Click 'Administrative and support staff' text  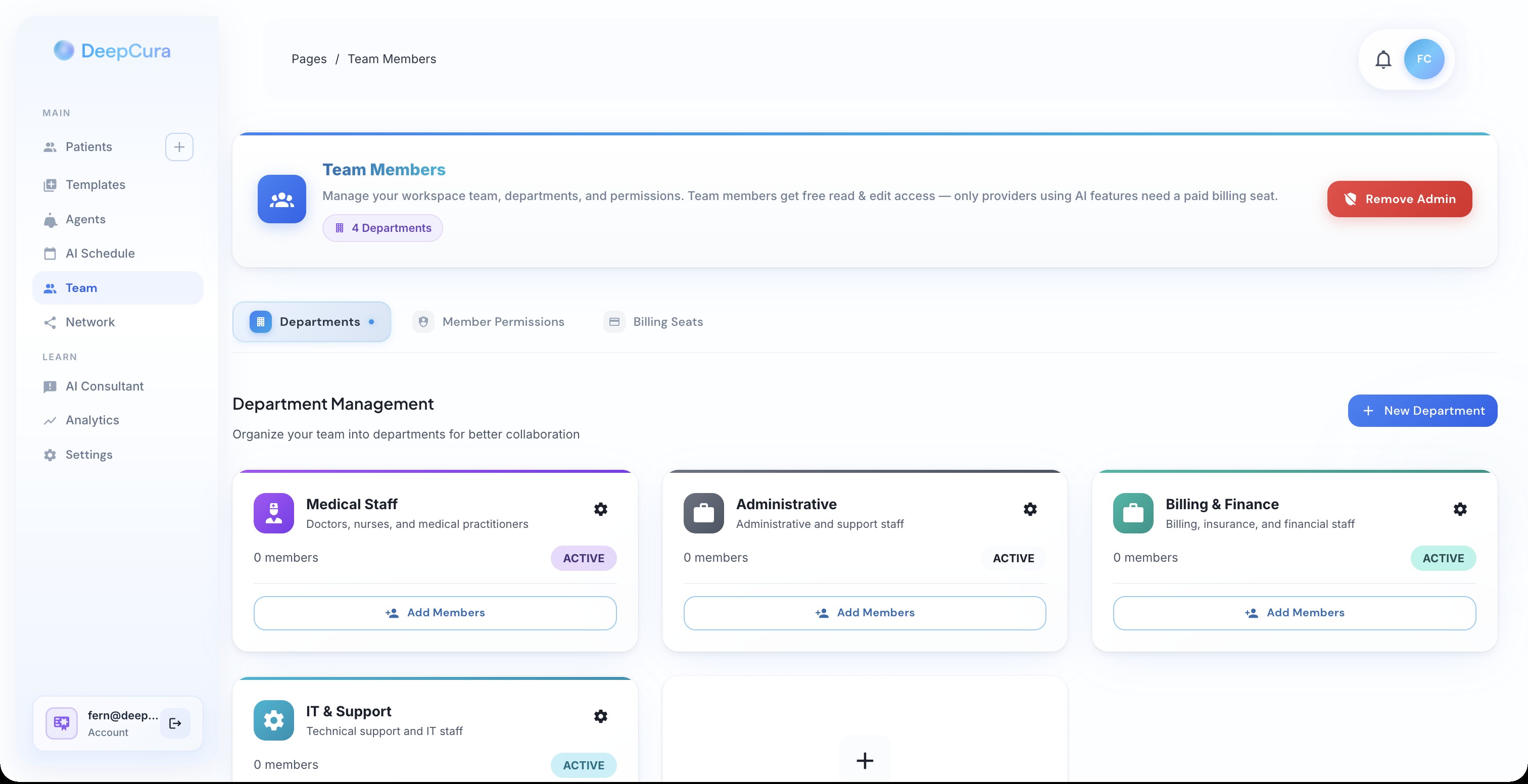coord(820,524)
